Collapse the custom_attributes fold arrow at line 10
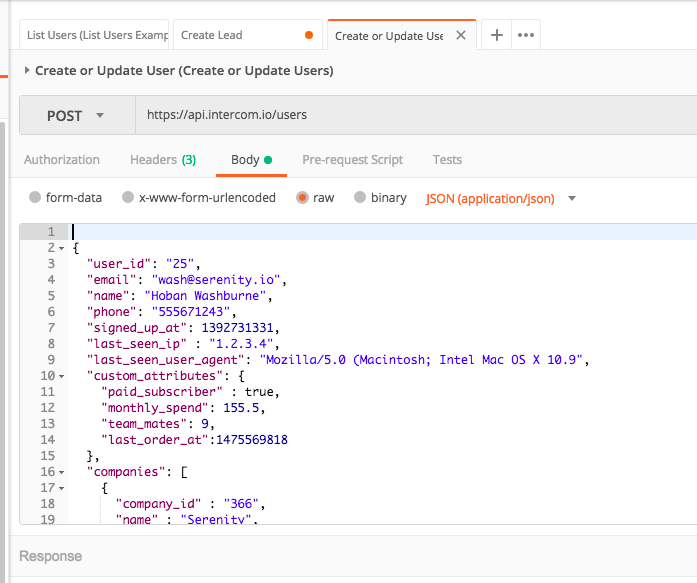Viewport: 697px width, 583px height. pos(62,376)
